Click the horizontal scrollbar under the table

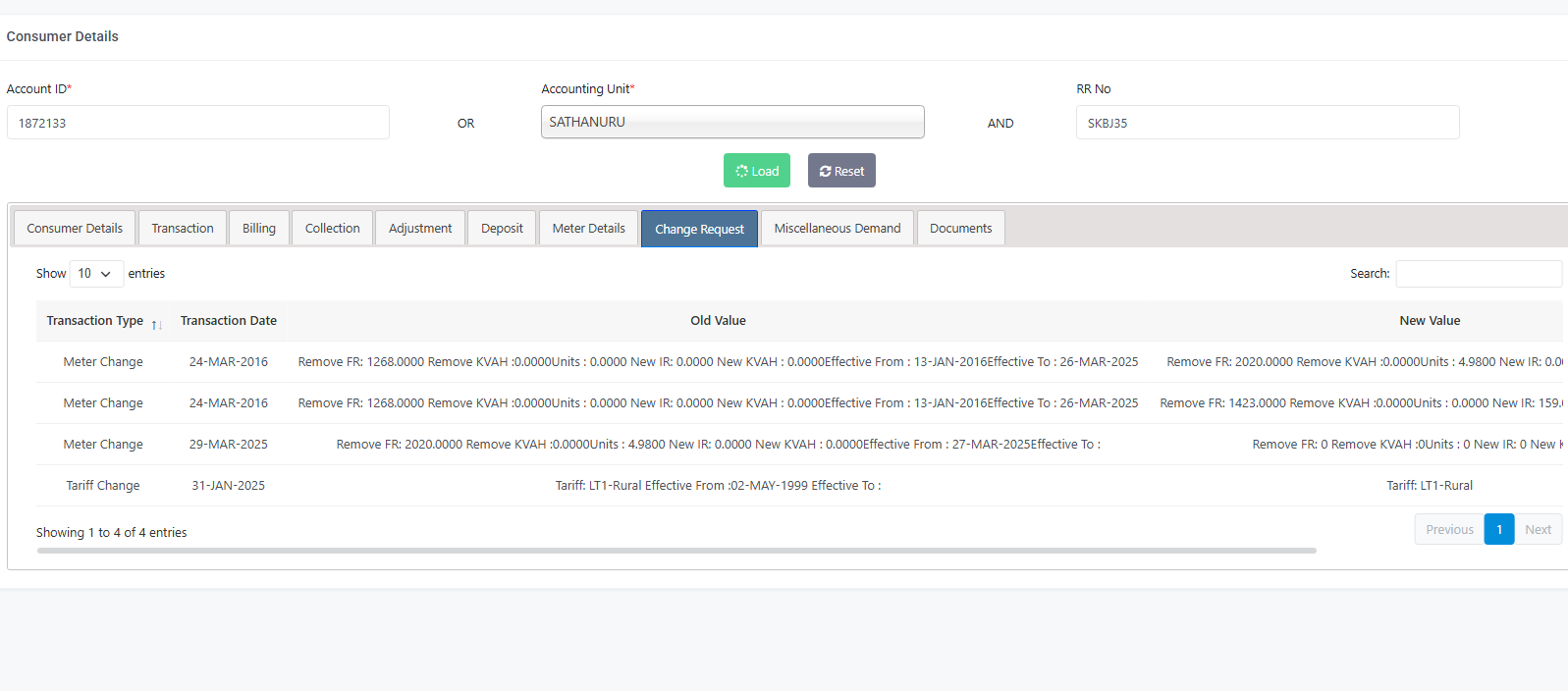(676, 551)
